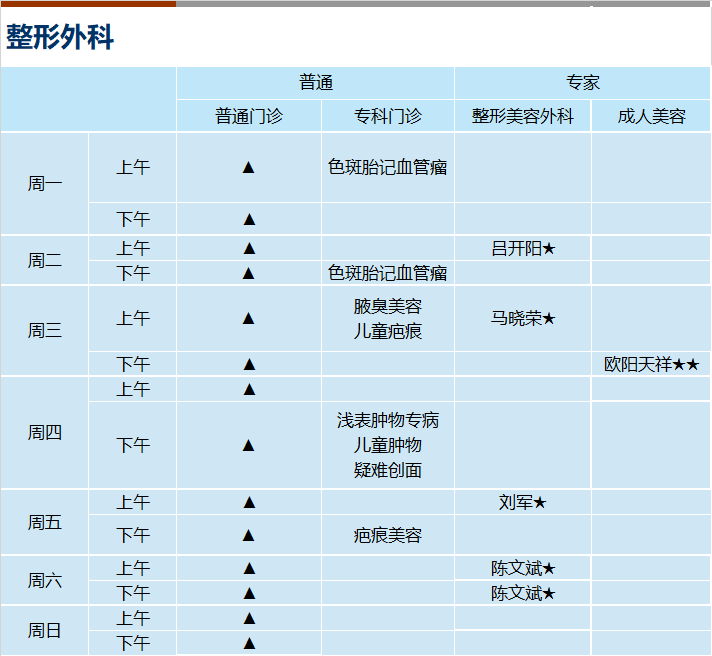Click 下午 label in 周一 row

[133, 219]
